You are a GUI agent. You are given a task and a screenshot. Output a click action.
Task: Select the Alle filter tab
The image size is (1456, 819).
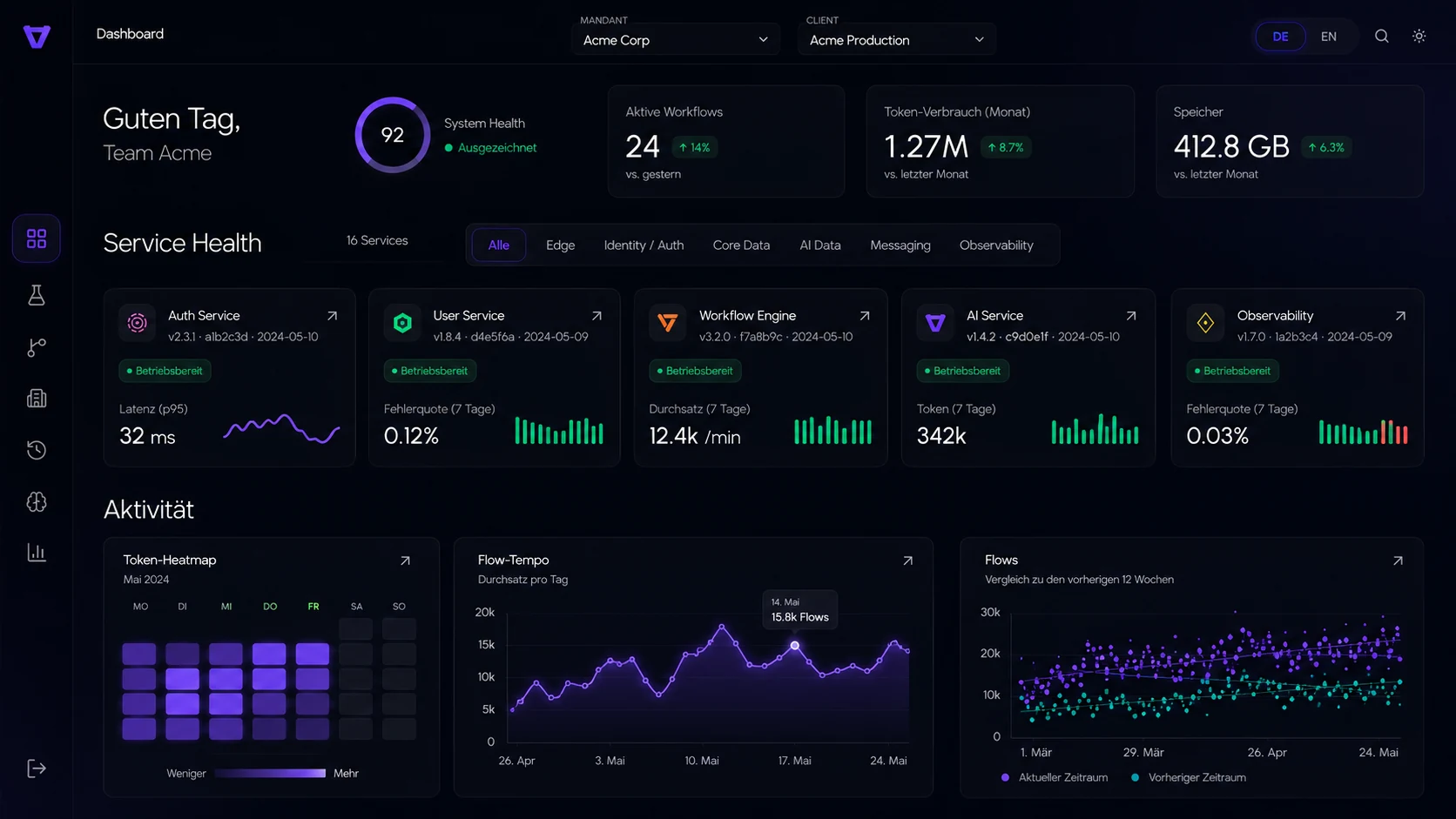(499, 245)
